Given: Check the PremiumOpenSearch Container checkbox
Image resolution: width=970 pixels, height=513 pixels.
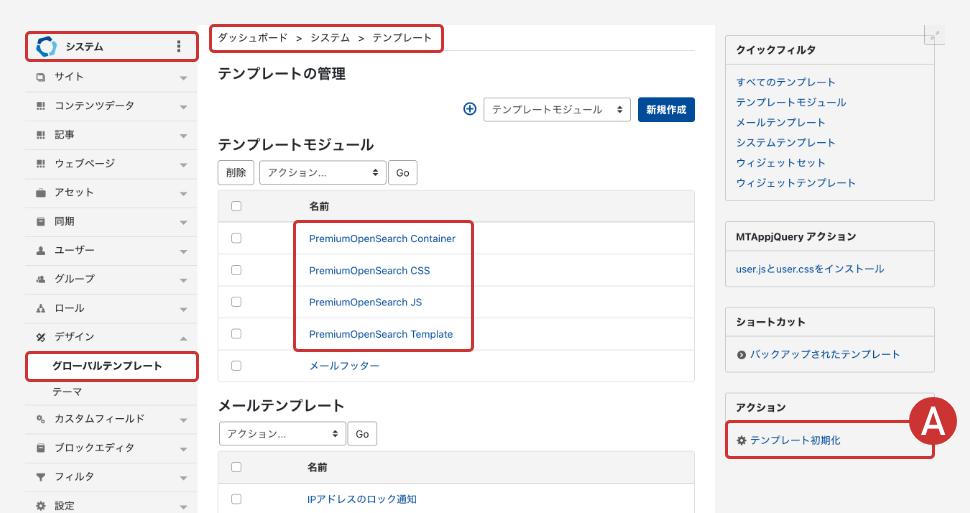Looking at the screenshot, I should pyautogui.click(x=236, y=238).
